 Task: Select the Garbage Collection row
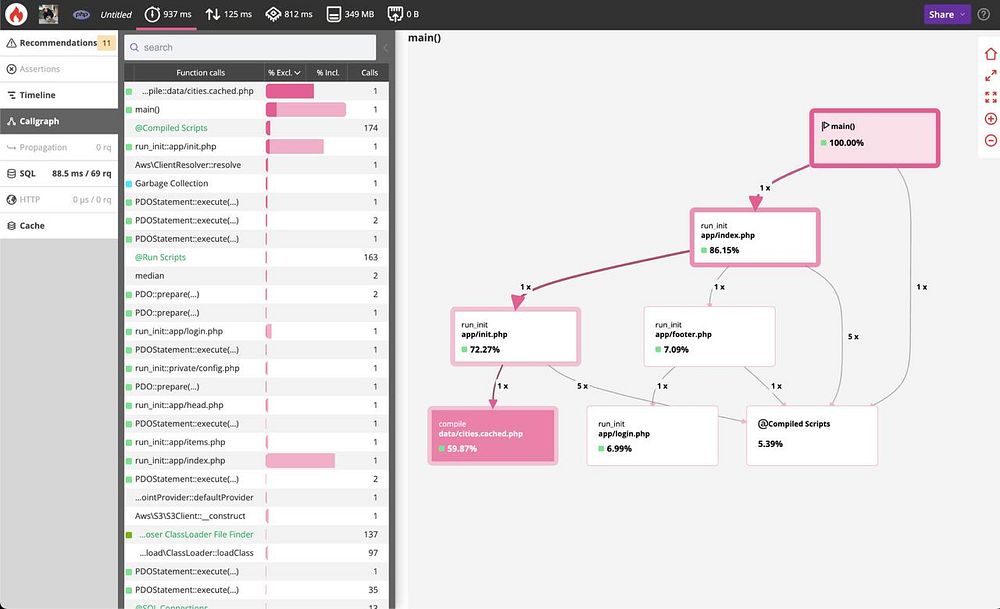[x=256, y=184]
